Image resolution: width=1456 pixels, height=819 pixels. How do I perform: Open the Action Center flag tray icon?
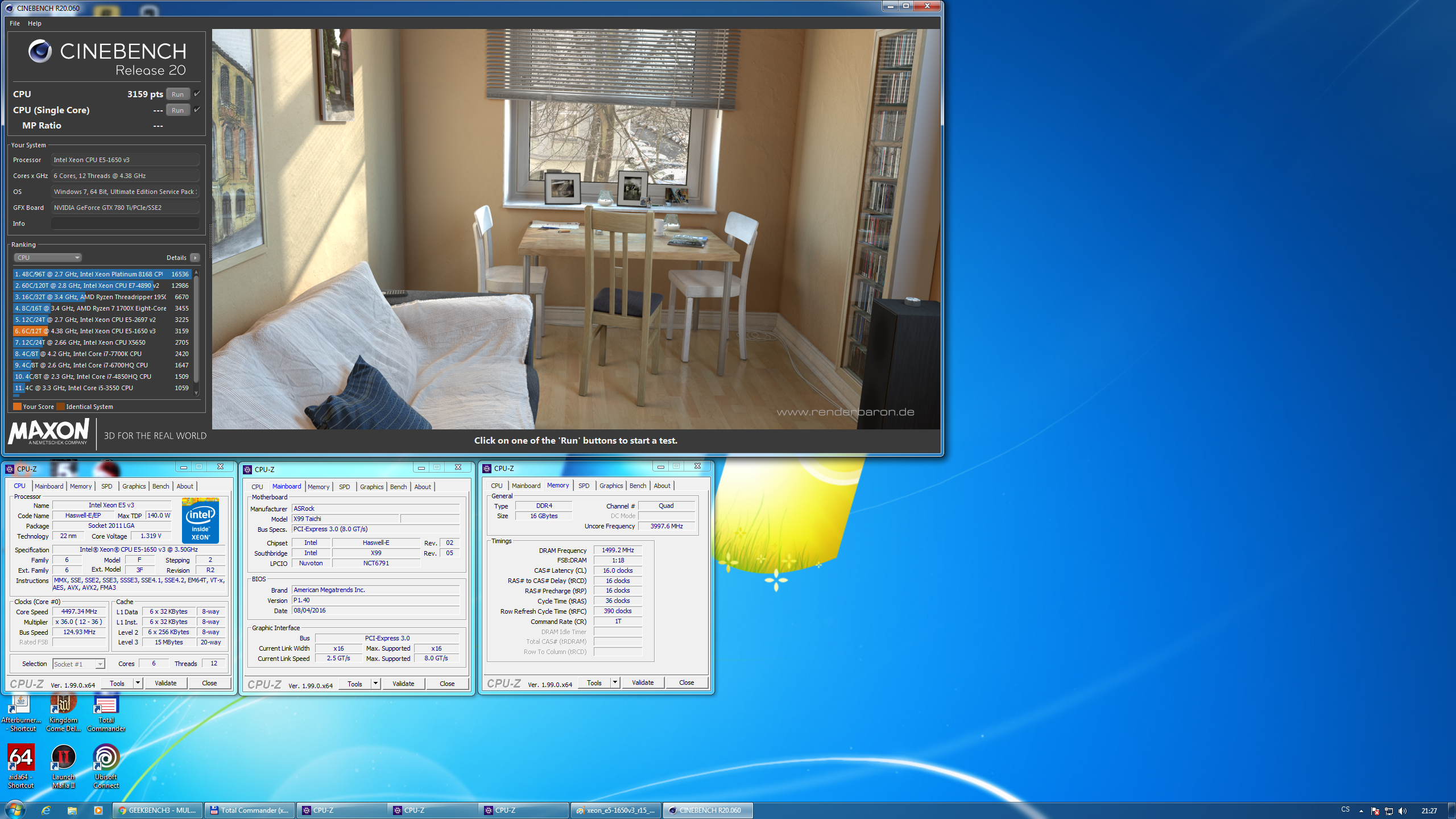tap(1375, 811)
